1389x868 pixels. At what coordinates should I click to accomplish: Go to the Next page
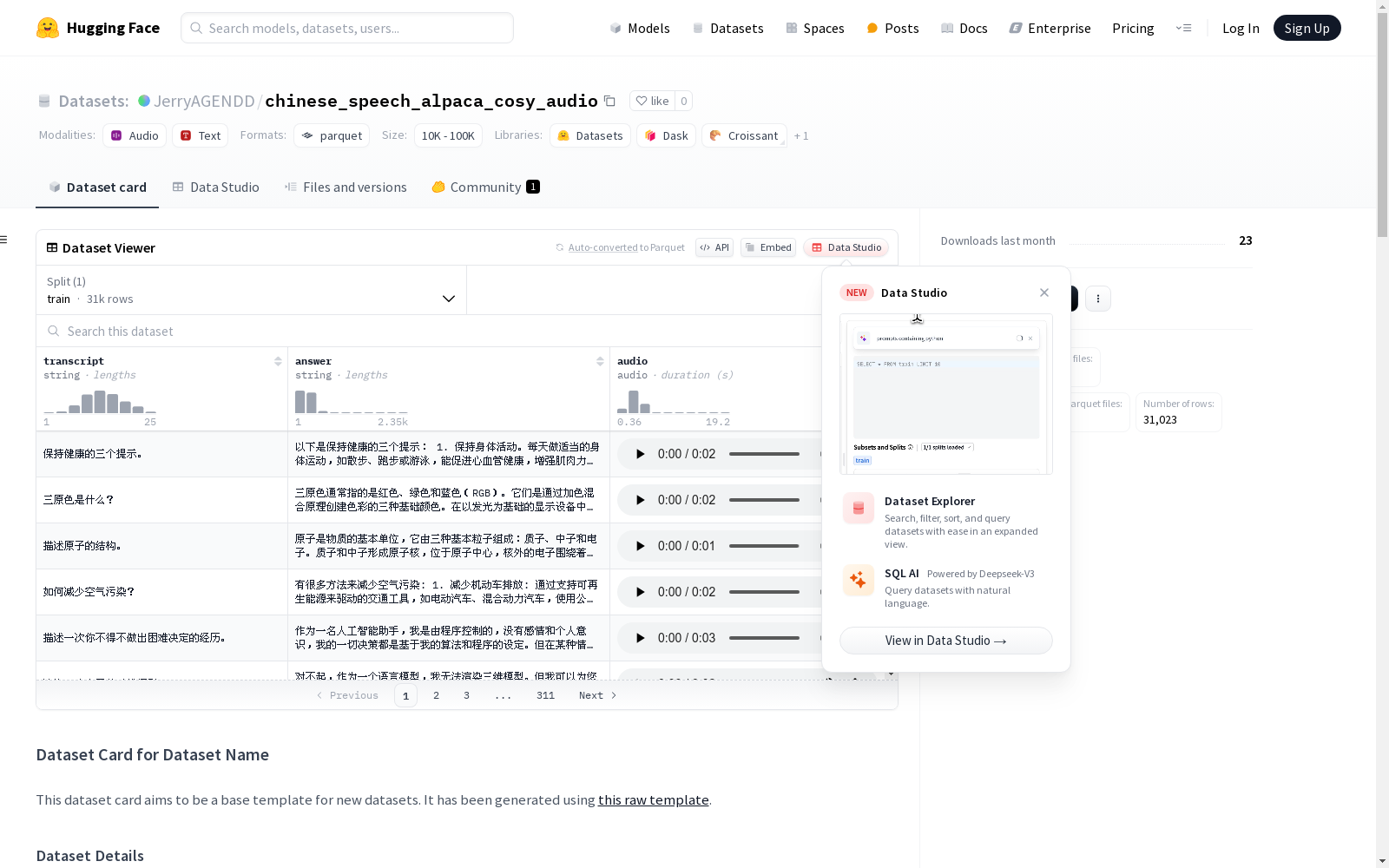[597, 695]
